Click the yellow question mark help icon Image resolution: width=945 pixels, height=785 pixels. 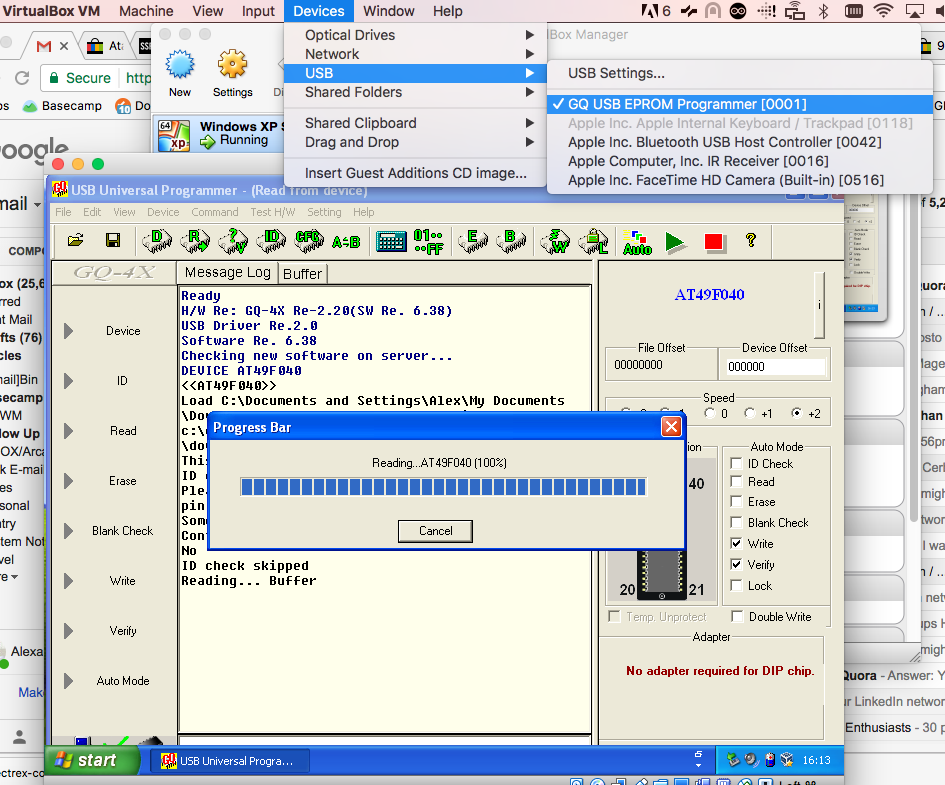coord(750,241)
